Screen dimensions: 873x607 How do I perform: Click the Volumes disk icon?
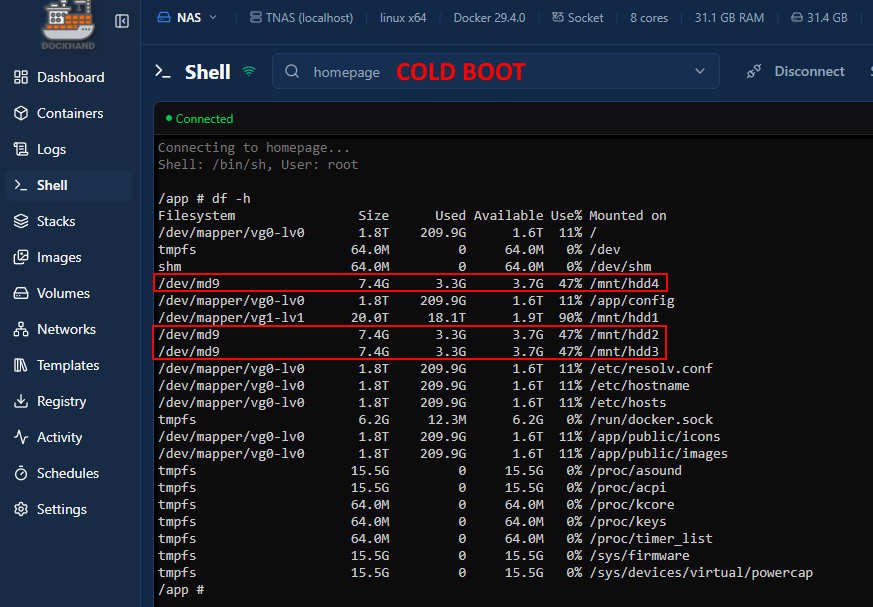pyautogui.click(x=21, y=293)
